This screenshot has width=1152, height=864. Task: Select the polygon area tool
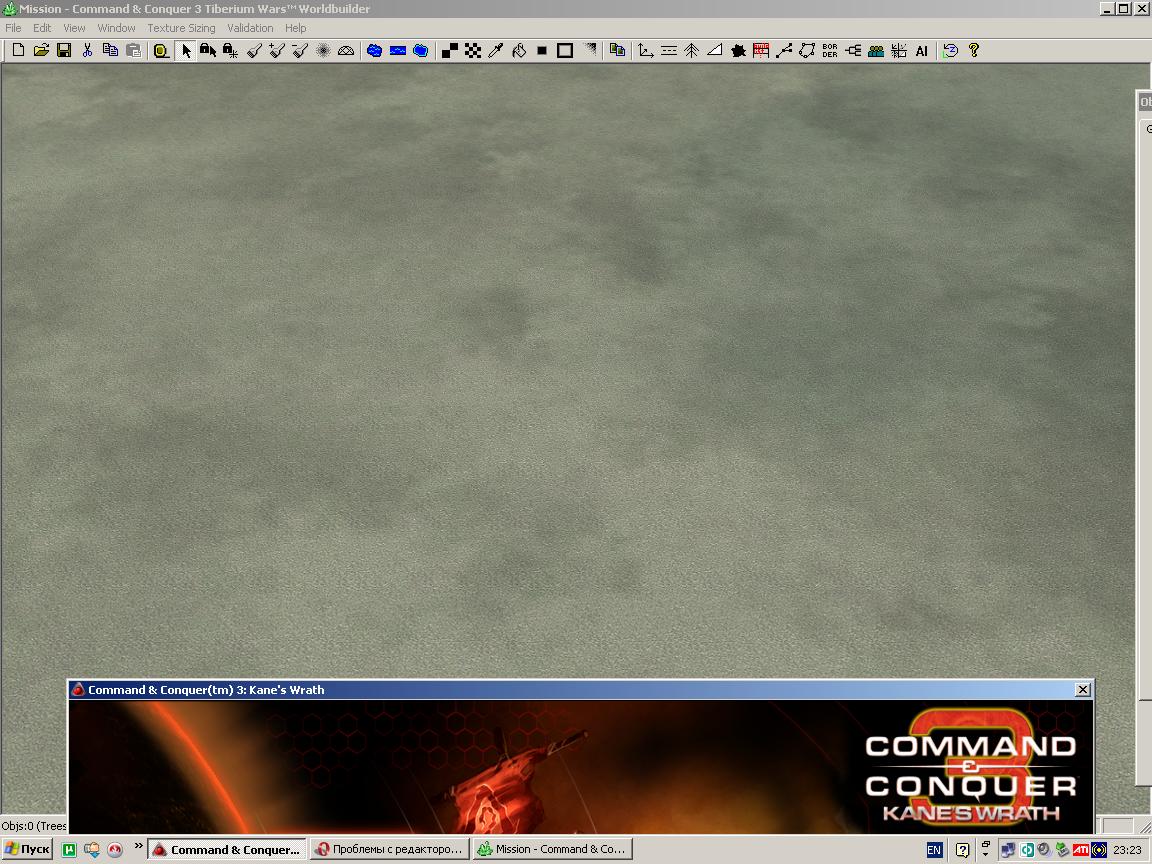coord(807,50)
